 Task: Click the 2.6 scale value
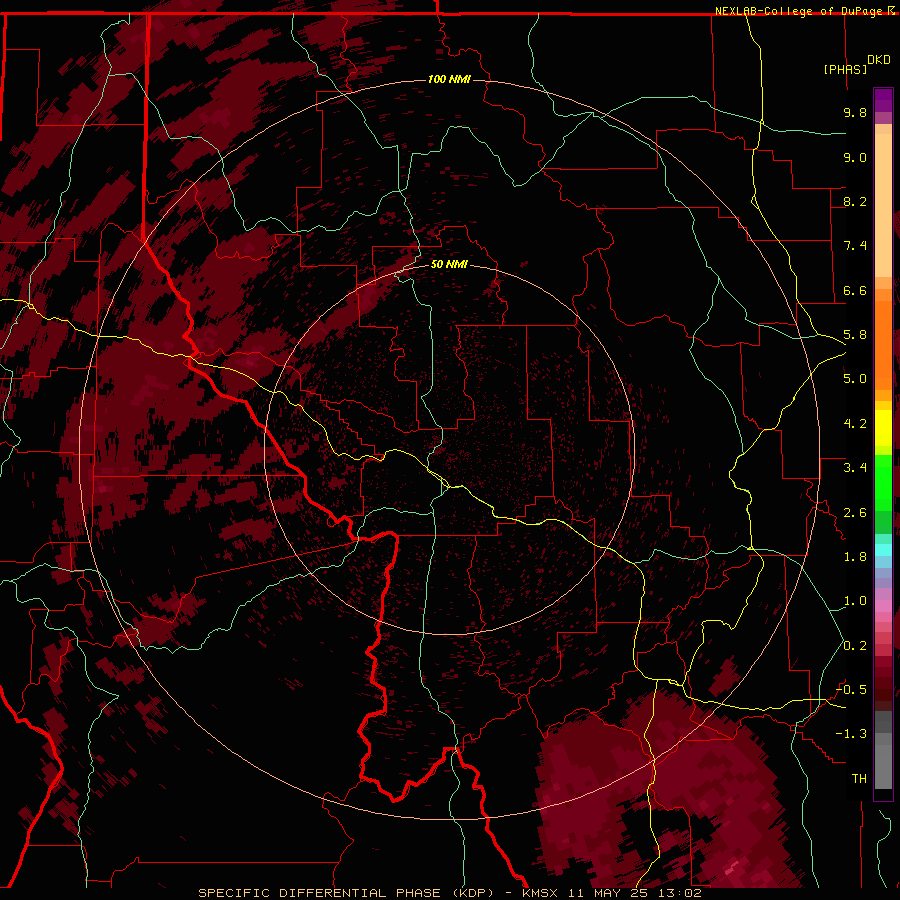pyautogui.click(x=855, y=513)
